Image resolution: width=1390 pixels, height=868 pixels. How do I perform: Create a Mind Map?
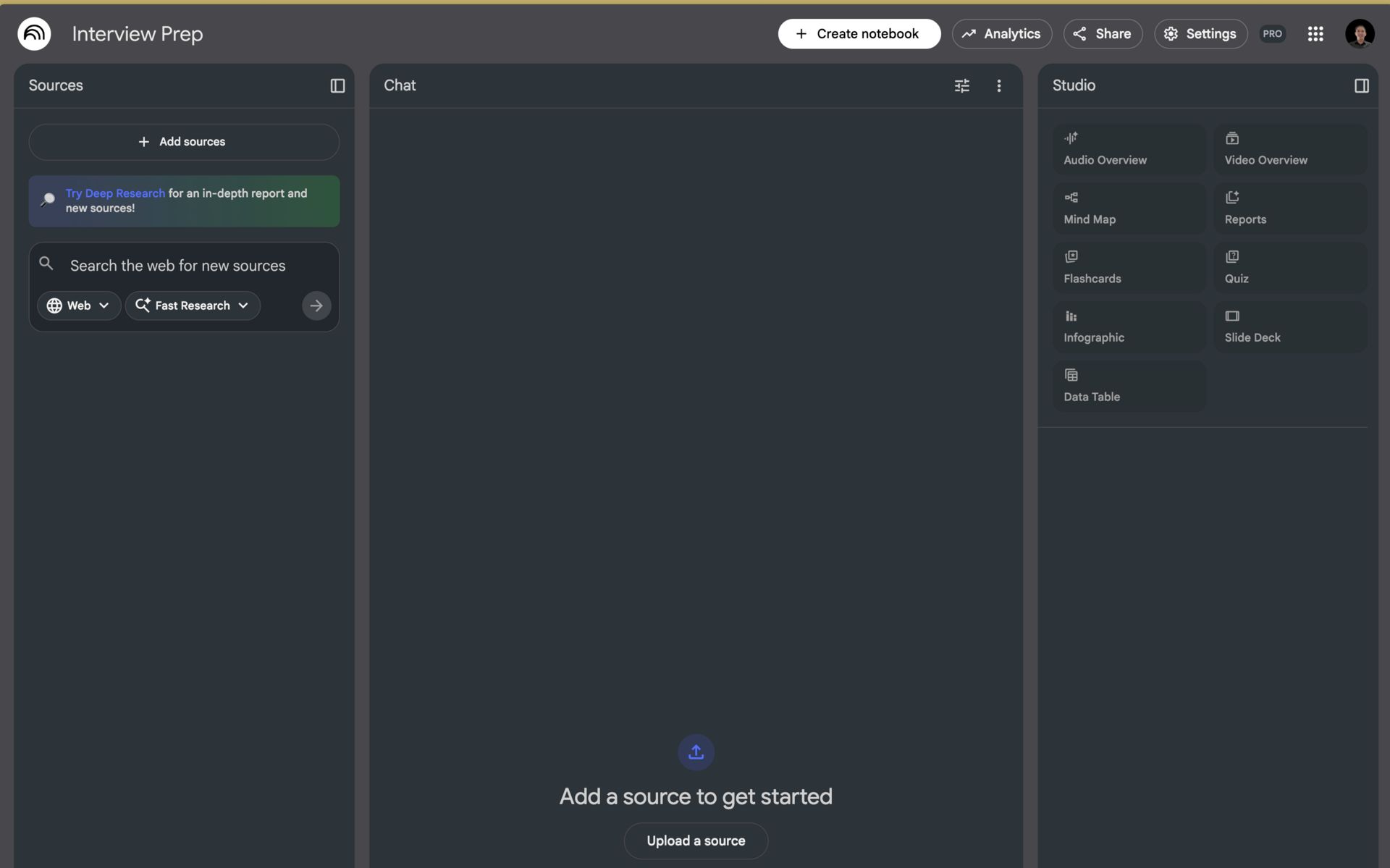(x=1129, y=208)
